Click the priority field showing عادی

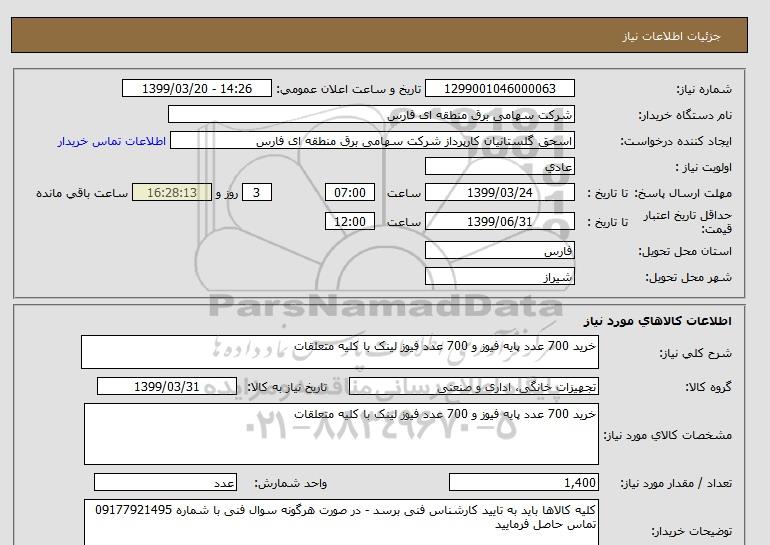pos(499,167)
